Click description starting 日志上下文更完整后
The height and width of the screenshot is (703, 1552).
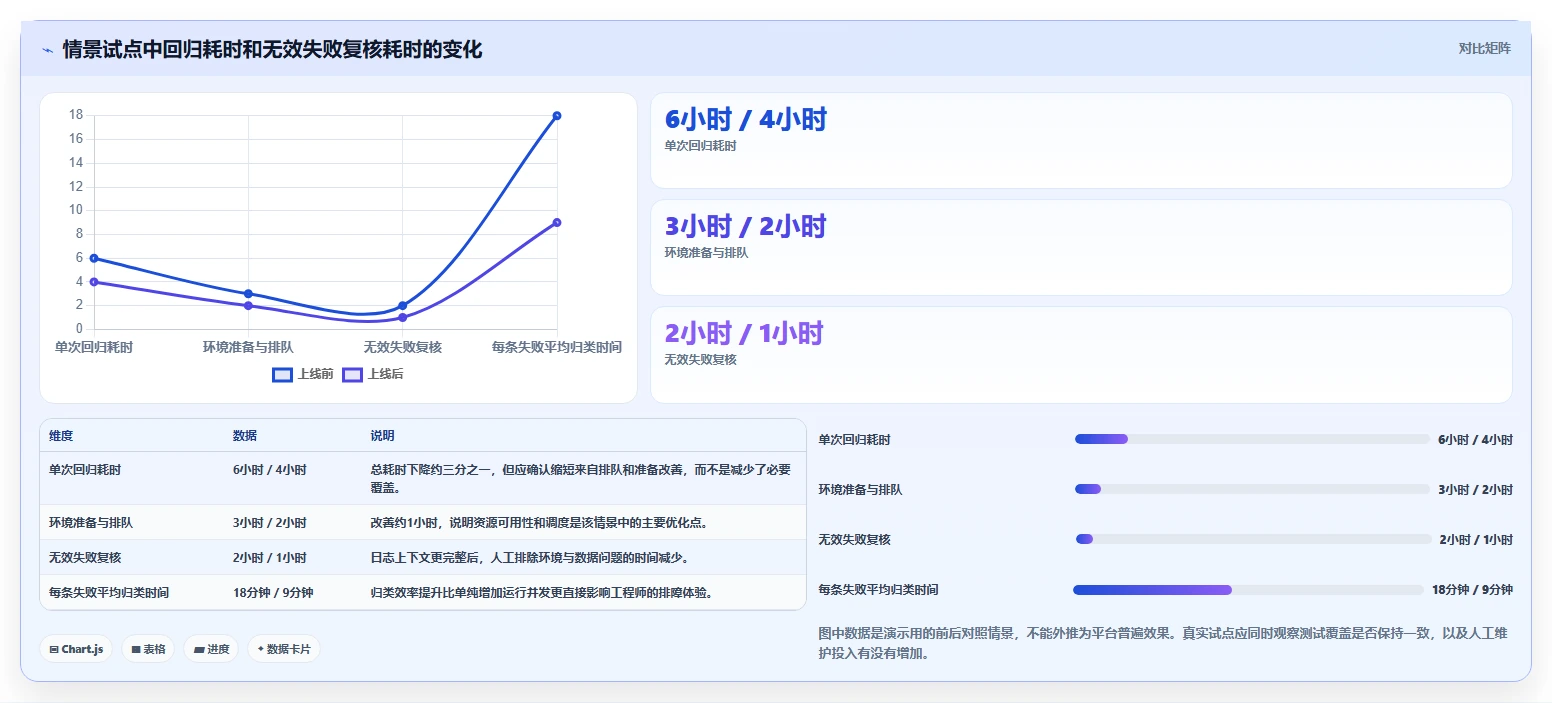(x=529, y=557)
